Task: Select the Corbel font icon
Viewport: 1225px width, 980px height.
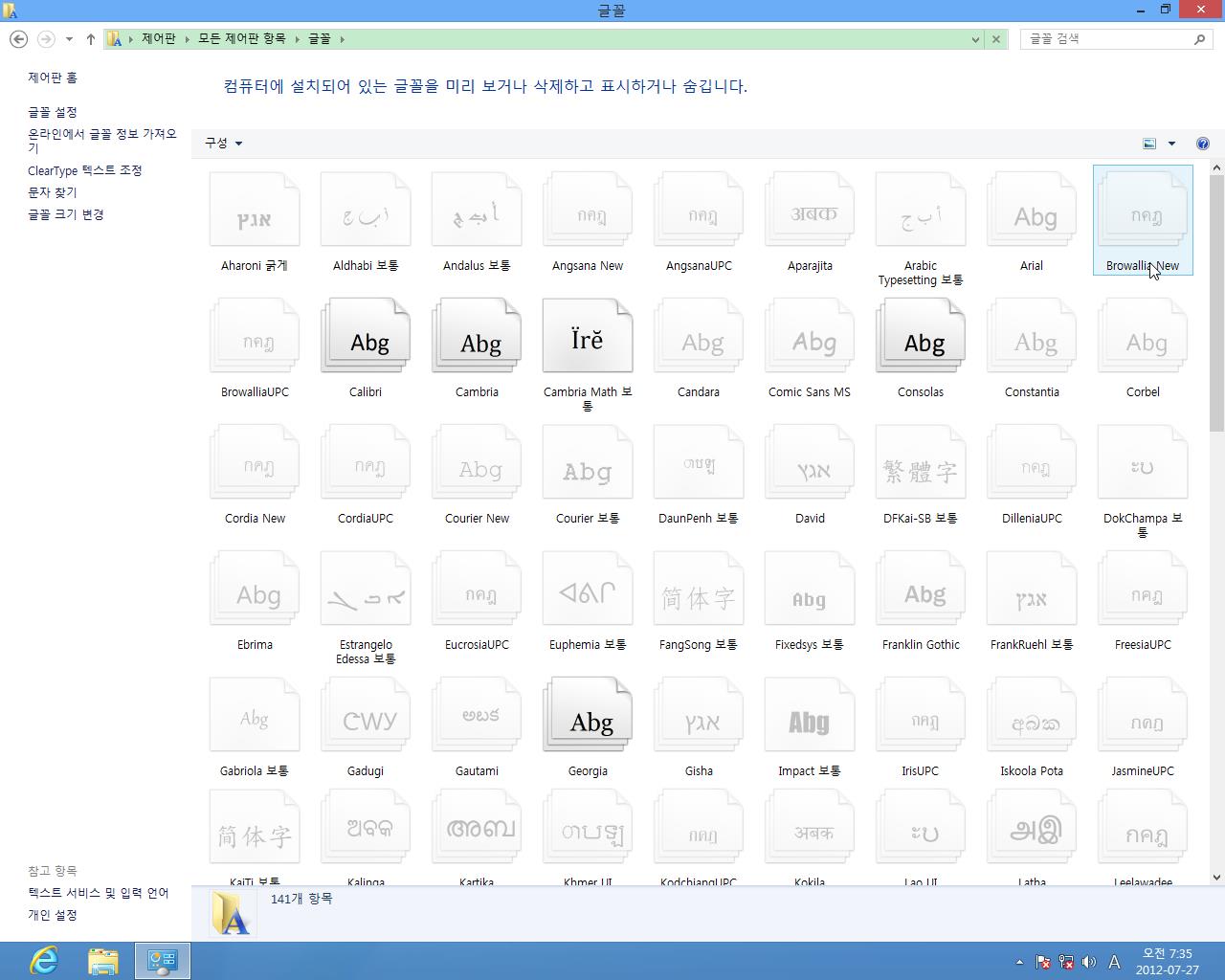Action: coord(1143,337)
